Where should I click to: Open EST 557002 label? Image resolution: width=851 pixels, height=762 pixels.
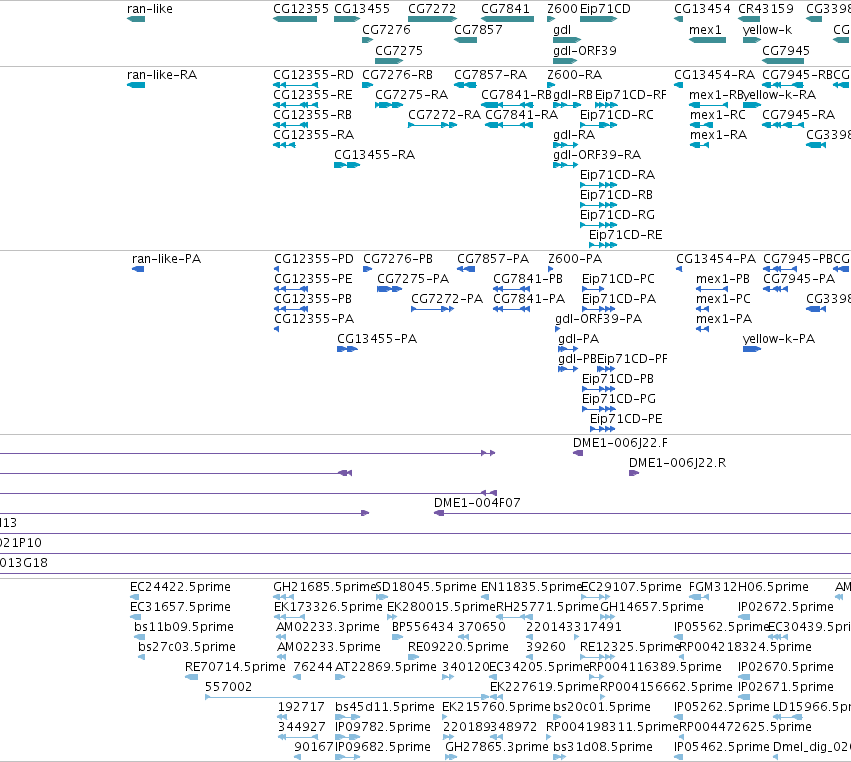pos(228,687)
